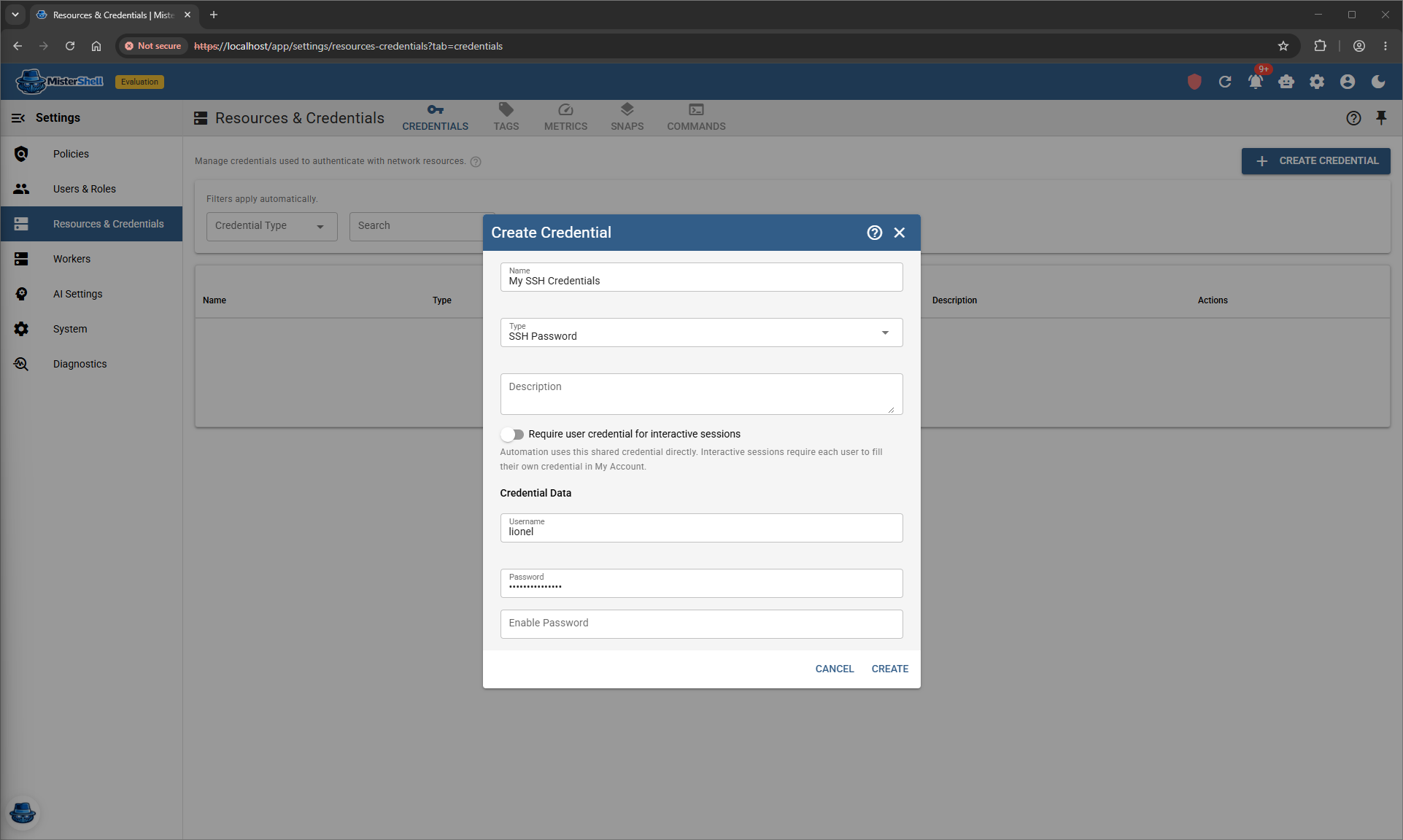1403x840 pixels.
Task: Click the page help question-mark icon
Action: click(1353, 118)
